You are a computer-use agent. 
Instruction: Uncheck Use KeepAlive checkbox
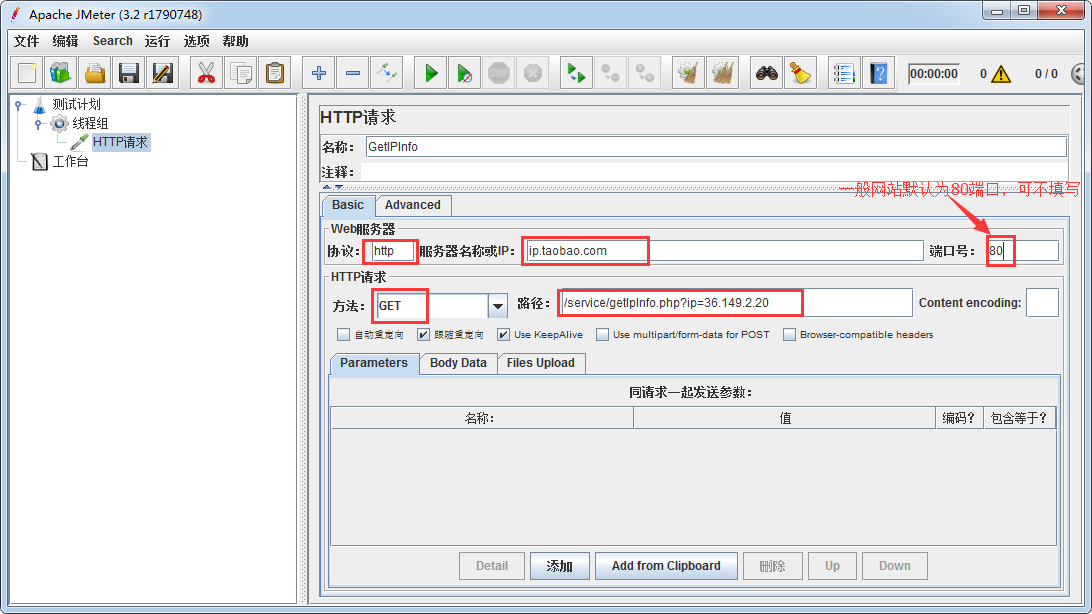[504, 335]
